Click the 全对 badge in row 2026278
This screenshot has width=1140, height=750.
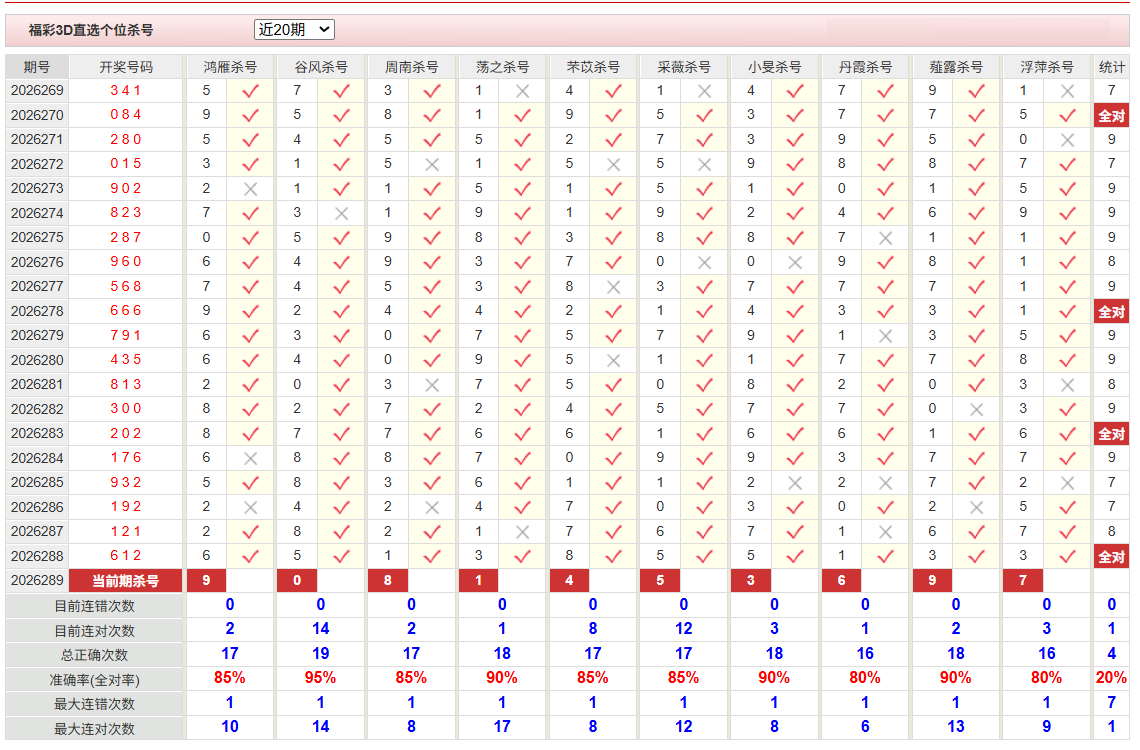click(1112, 312)
